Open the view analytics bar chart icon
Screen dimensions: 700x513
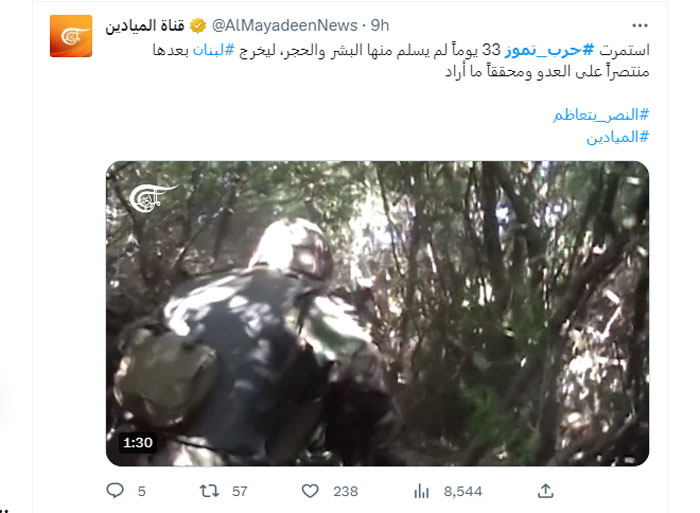(421, 491)
